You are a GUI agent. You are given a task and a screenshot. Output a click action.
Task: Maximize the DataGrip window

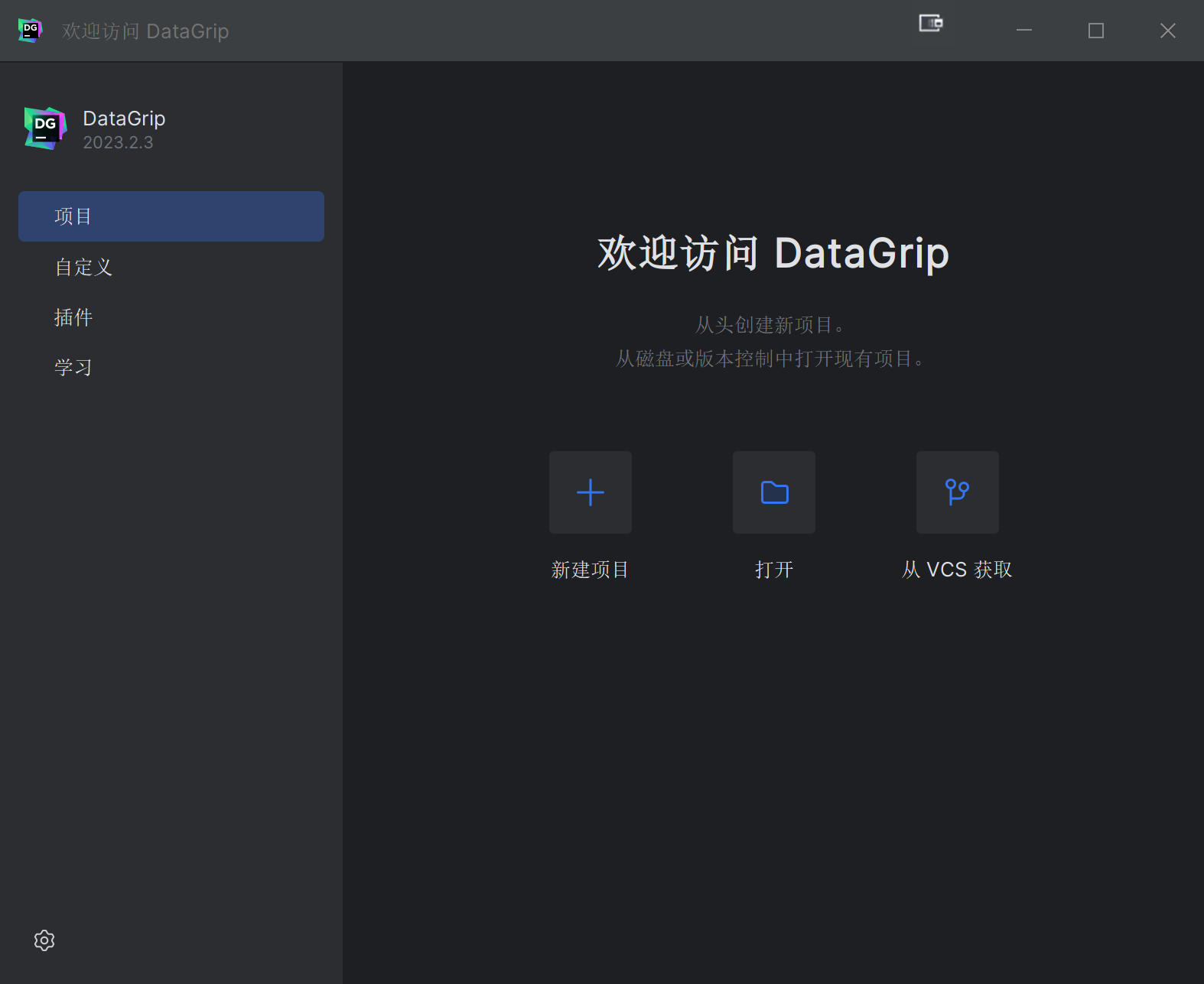1096,31
